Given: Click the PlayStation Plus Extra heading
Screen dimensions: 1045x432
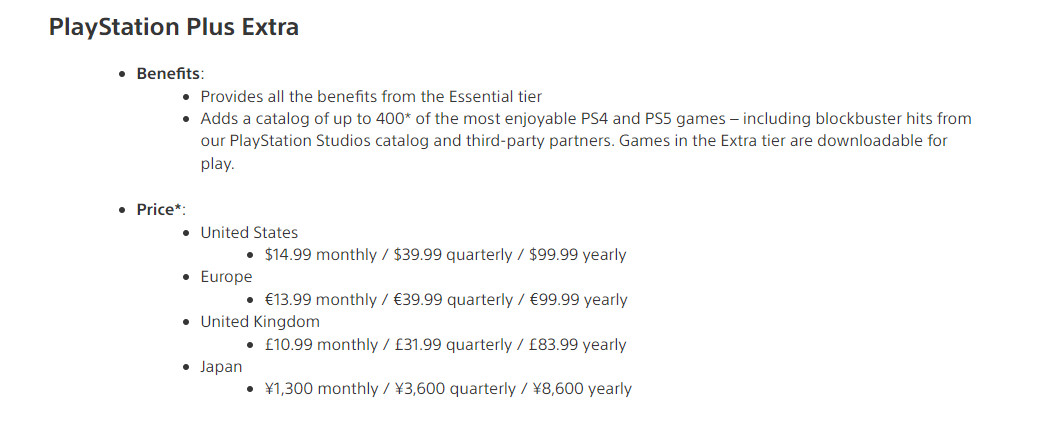Looking at the screenshot, I should [173, 27].
